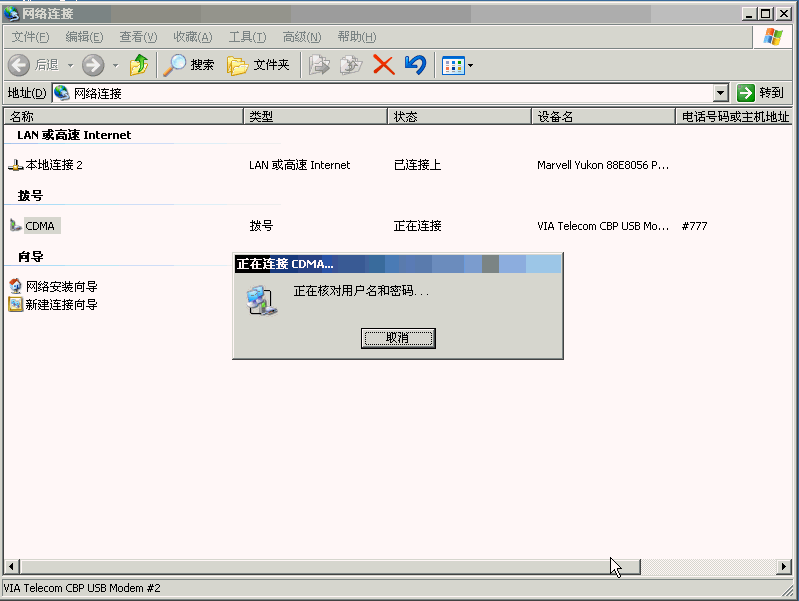Click the 转到 Go button
This screenshot has height=601, width=799.
[x=761, y=93]
